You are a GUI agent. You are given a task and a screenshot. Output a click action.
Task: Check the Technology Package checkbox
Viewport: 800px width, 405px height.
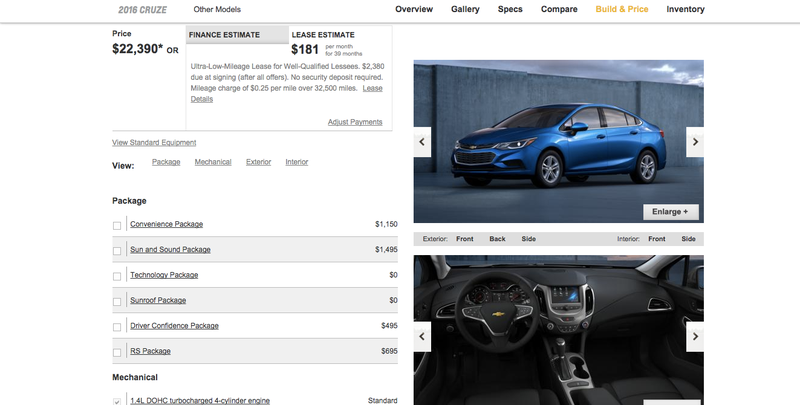coord(117,276)
